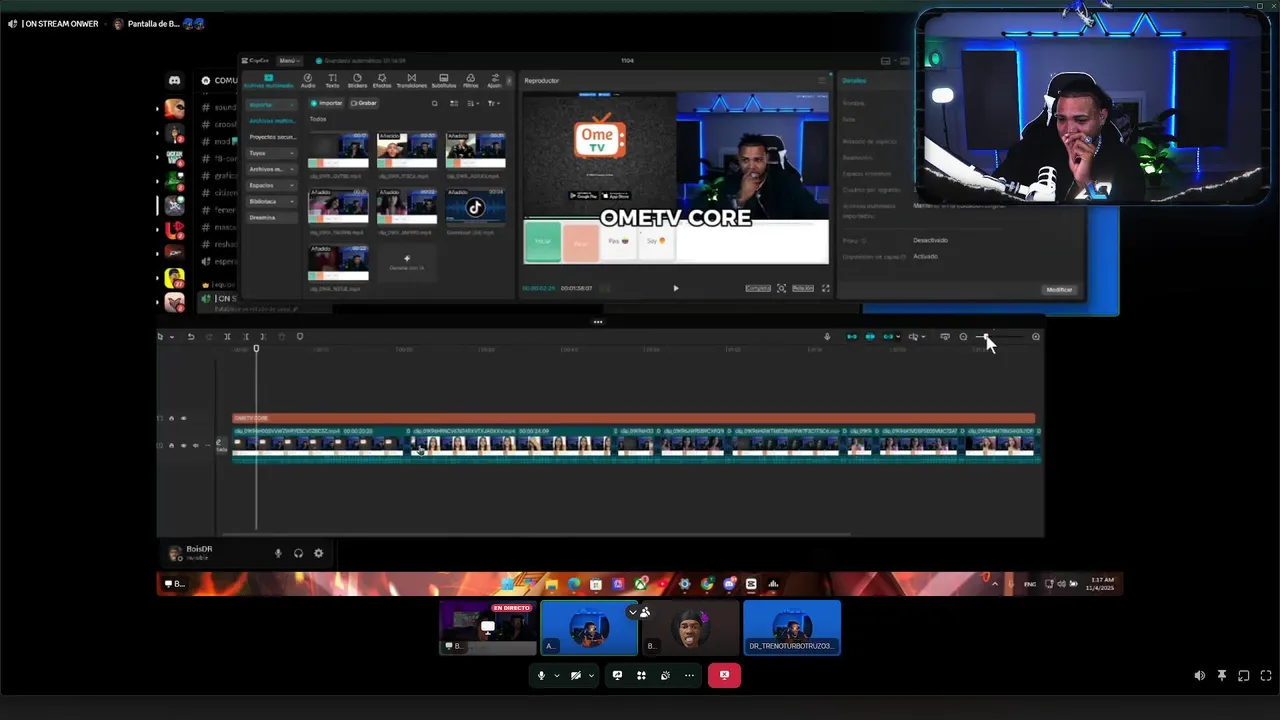Screen dimensions: 1280x720
Task: Click the timeline microphone record icon
Action: (827, 337)
